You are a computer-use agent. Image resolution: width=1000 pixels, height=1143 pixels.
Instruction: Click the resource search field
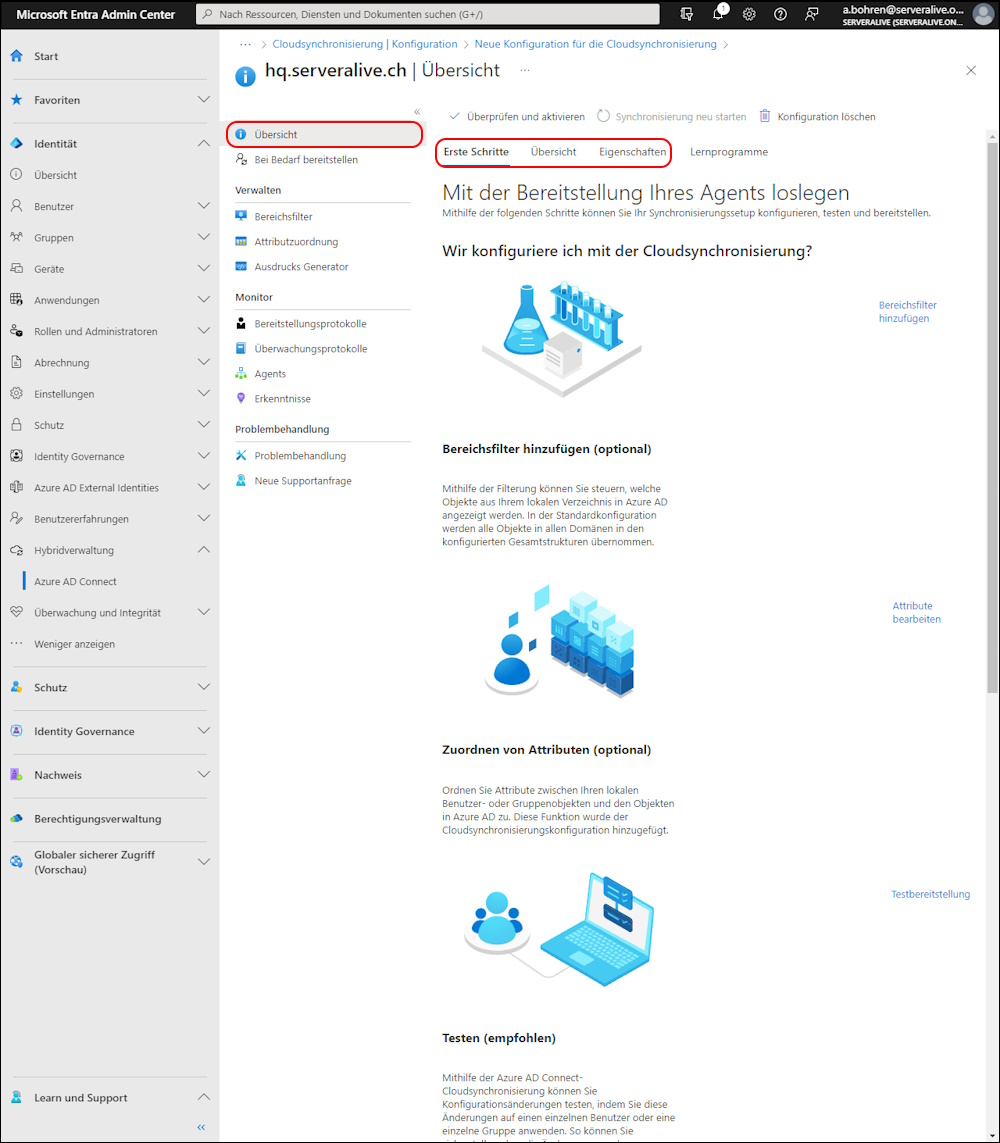click(428, 14)
